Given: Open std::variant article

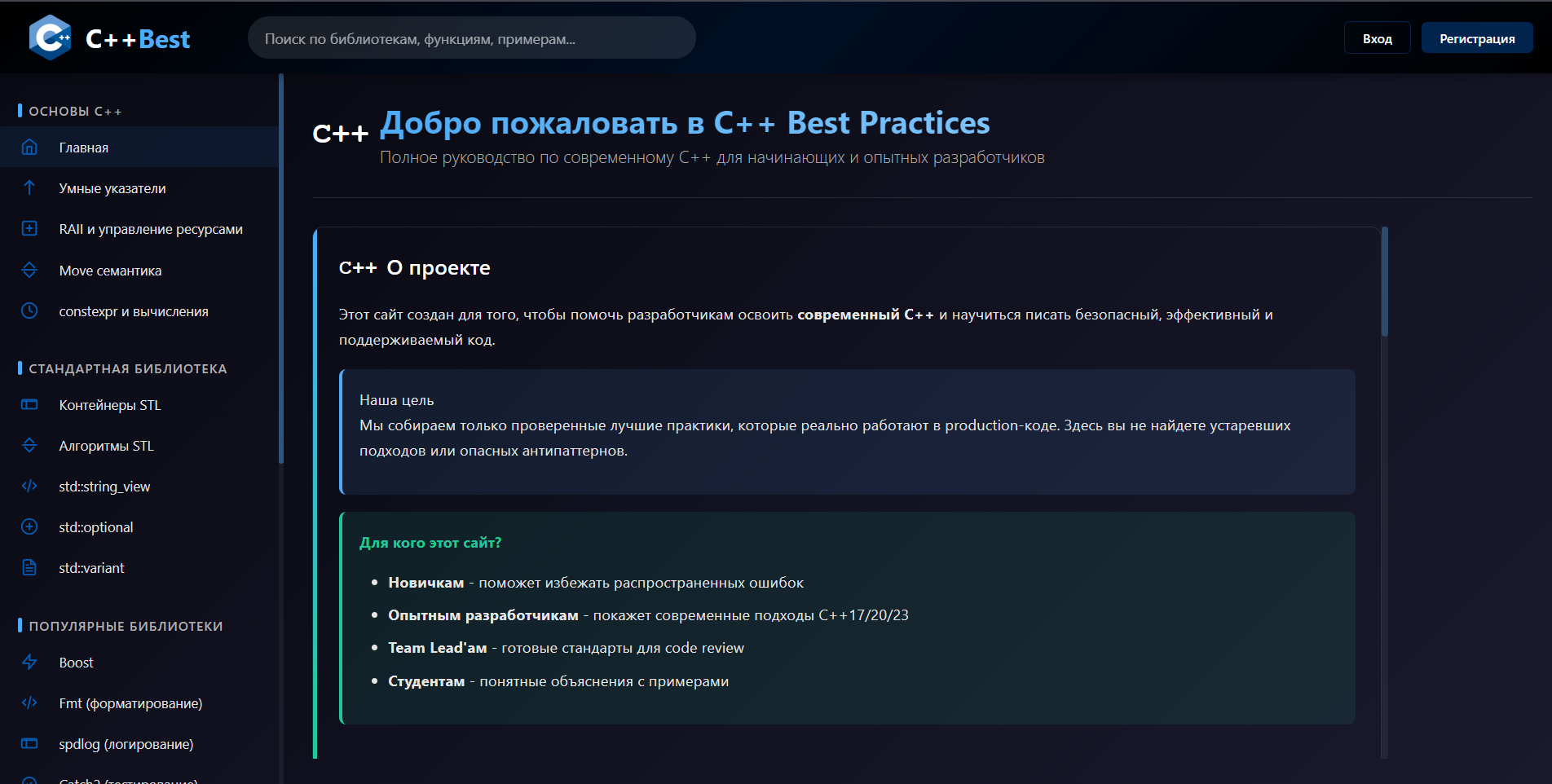Looking at the screenshot, I should pyautogui.click(x=139, y=567).
